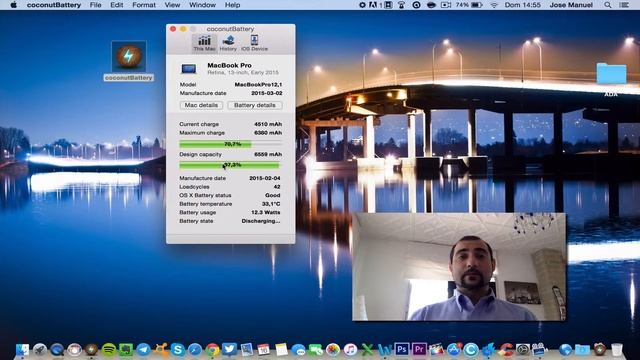Click the Wi-Fi status icon

click(494, 5)
